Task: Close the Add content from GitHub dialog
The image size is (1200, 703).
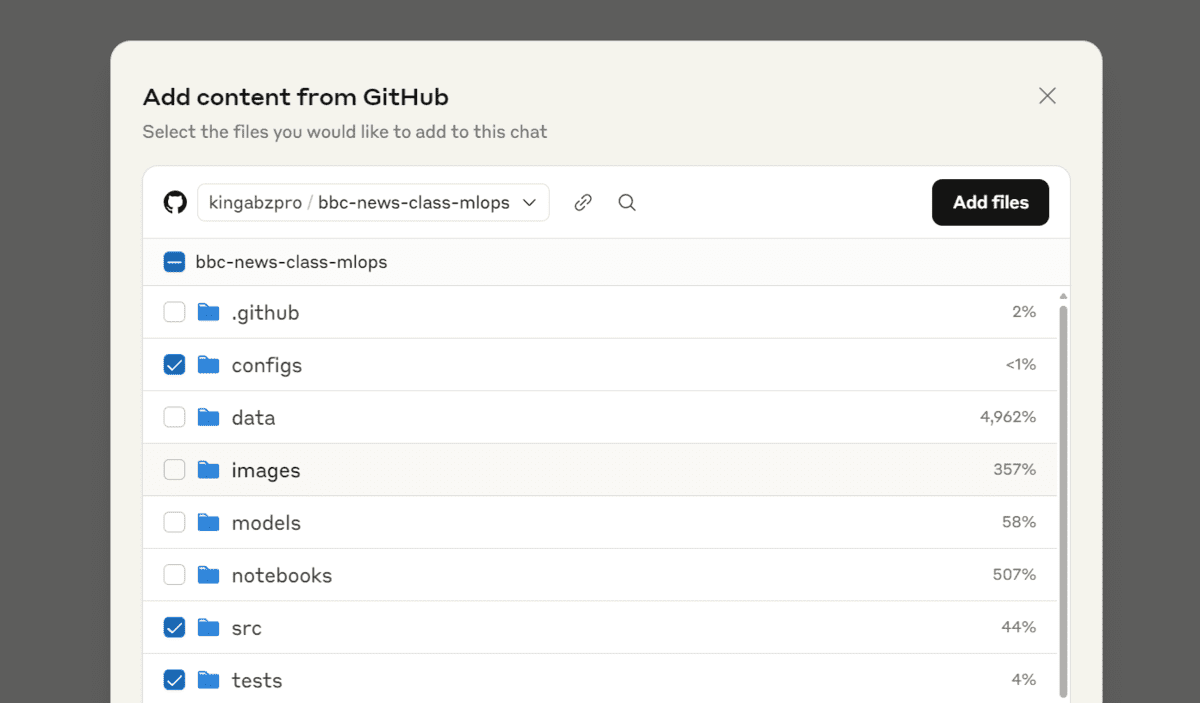Action: tap(1047, 96)
